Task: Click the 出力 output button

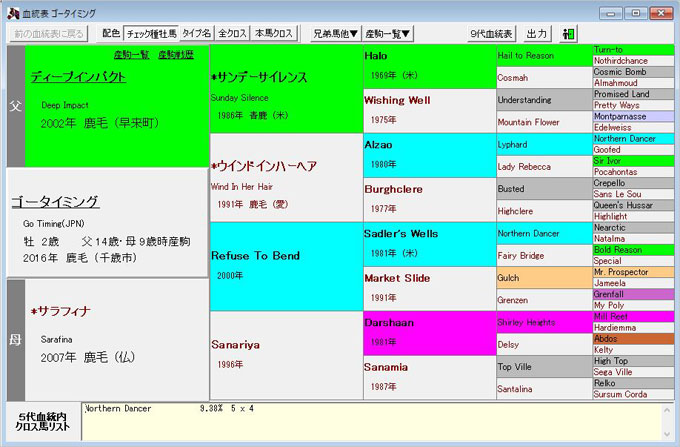Action: pyautogui.click(x=536, y=34)
